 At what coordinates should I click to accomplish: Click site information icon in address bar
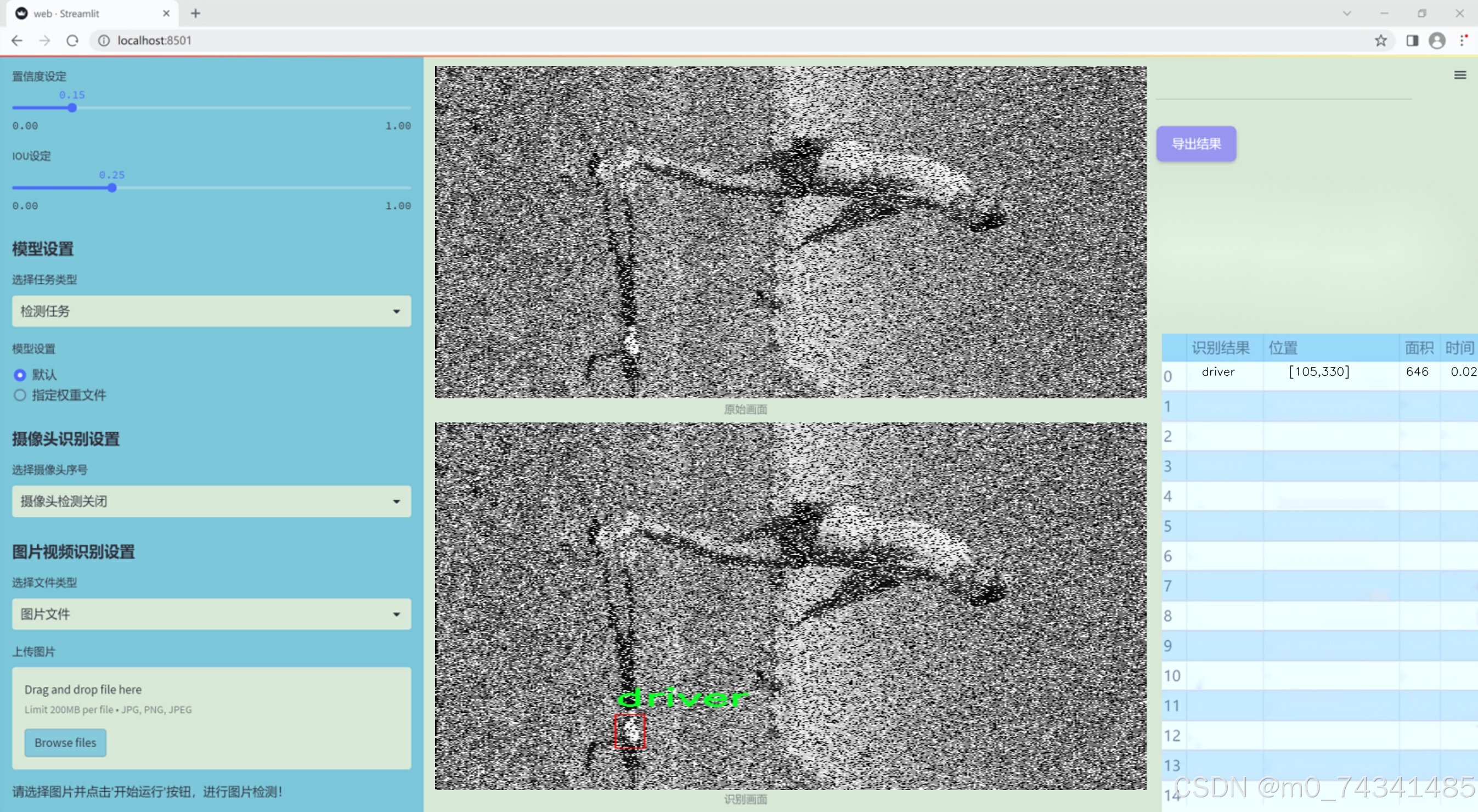[x=104, y=41]
